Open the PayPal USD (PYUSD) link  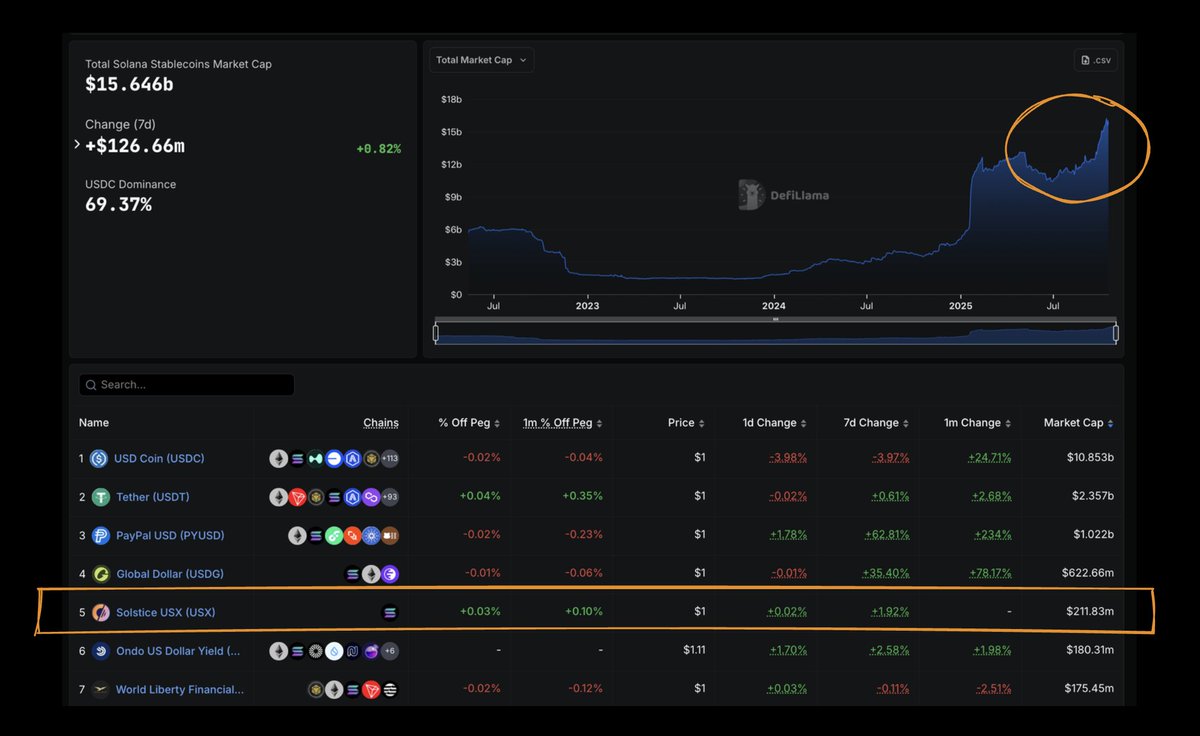pyautogui.click(x=170, y=536)
